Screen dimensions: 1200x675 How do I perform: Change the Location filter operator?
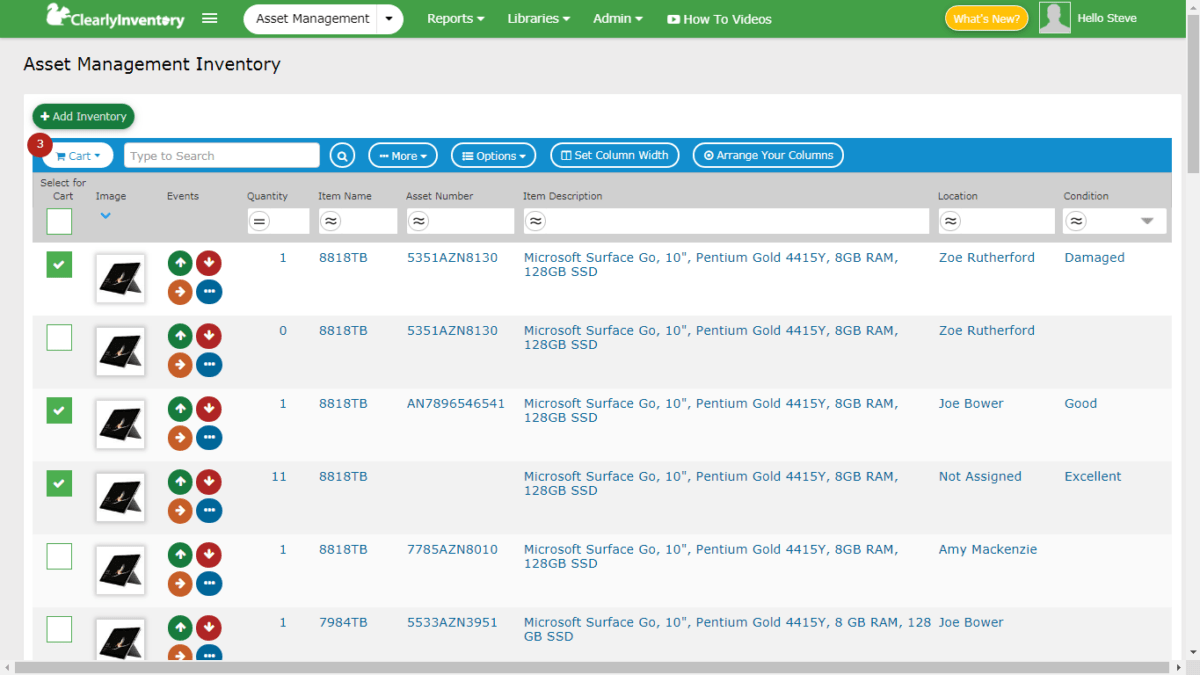(951, 221)
